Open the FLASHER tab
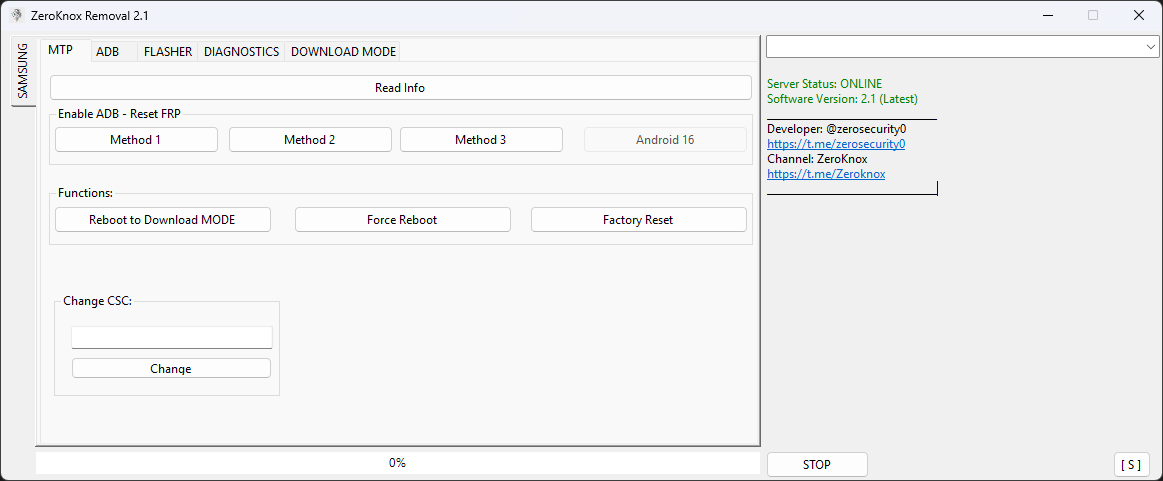The width and height of the screenshot is (1163, 481). pyautogui.click(x=168, y=51)
